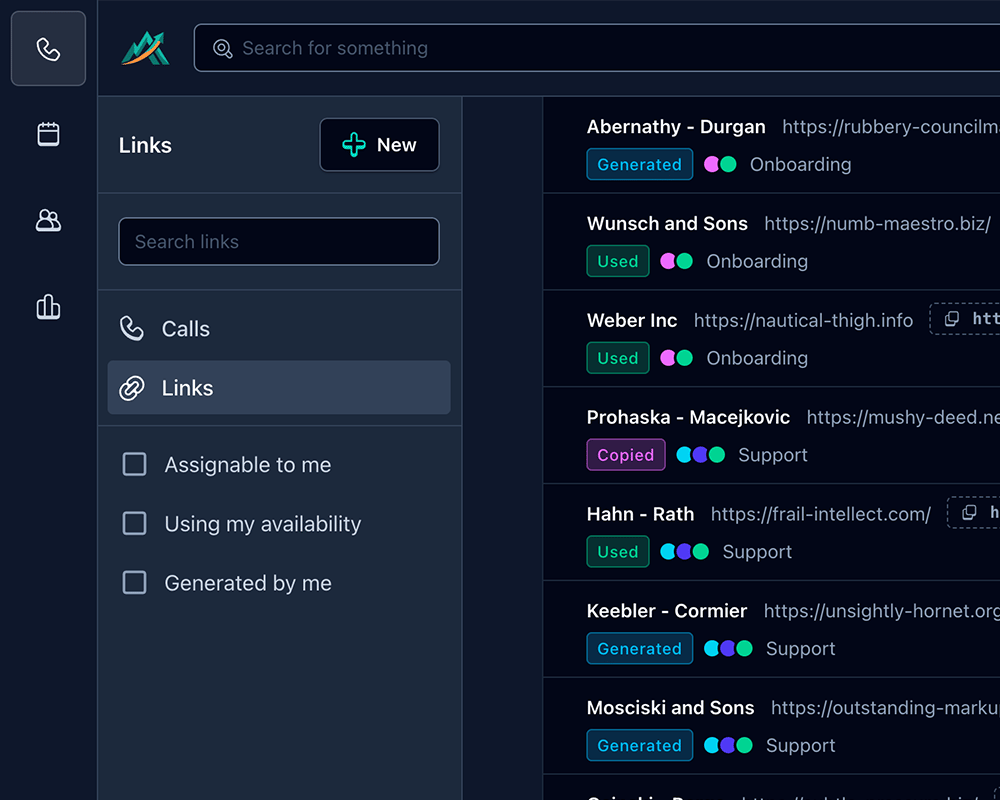Click the assignee dots on the Hahn - Rath row
Image resolution: width=1000 pixels, height=800 pixels.
pyautogui.click(x=684, y=552)
